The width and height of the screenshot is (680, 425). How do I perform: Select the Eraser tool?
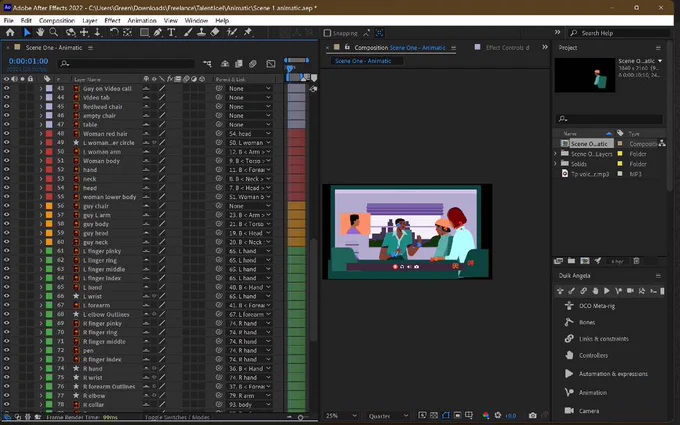pos(215,33)
